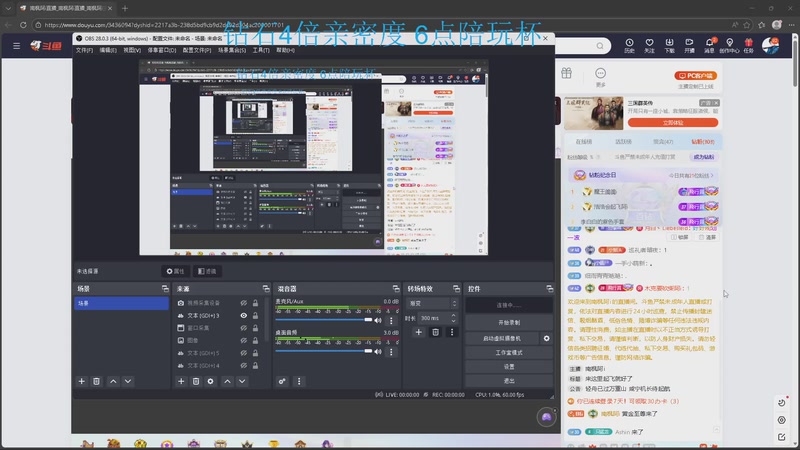The height and width of the screenshot is (450, 800).
Task: Click the 属性 properties button with gear
Action: [176, 271]
